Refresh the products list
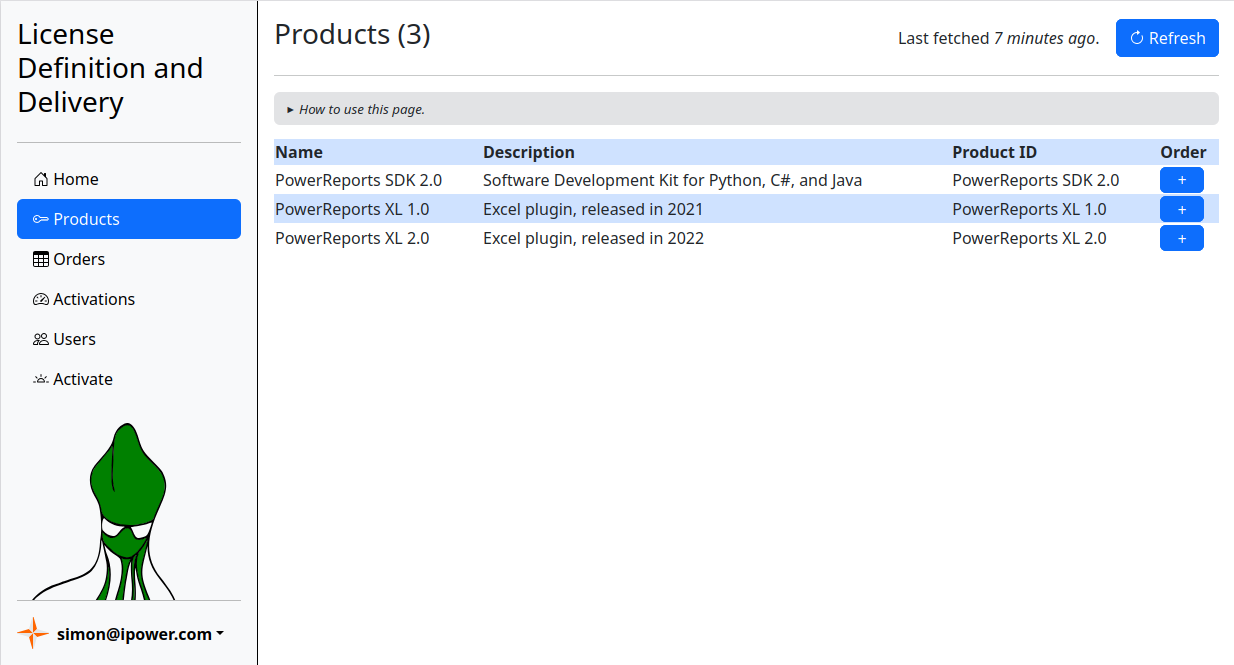The height and width of the screenshot is (665, 1234). (x=1167, y=38)
